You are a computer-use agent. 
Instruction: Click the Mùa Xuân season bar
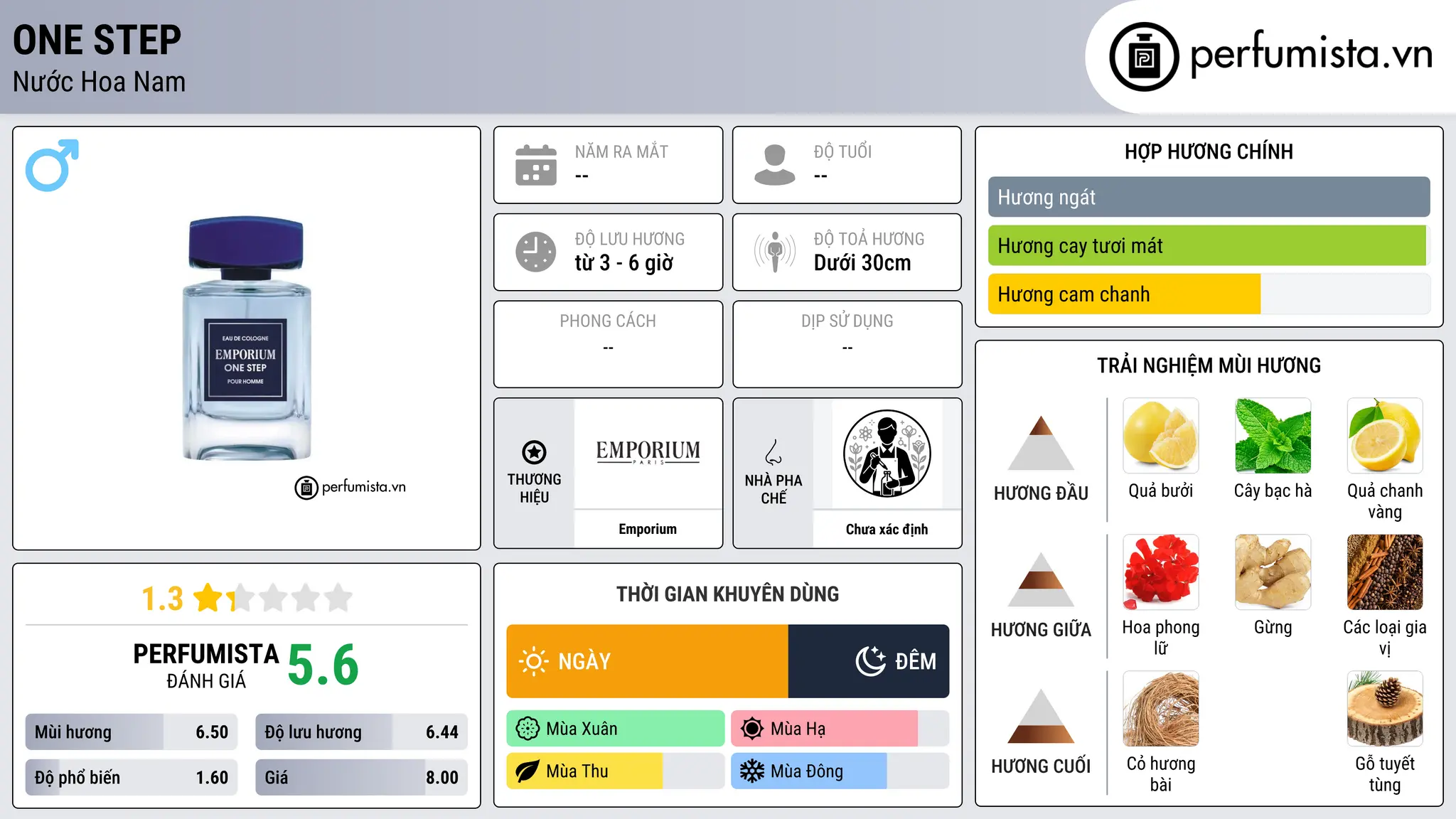[616, 729]
